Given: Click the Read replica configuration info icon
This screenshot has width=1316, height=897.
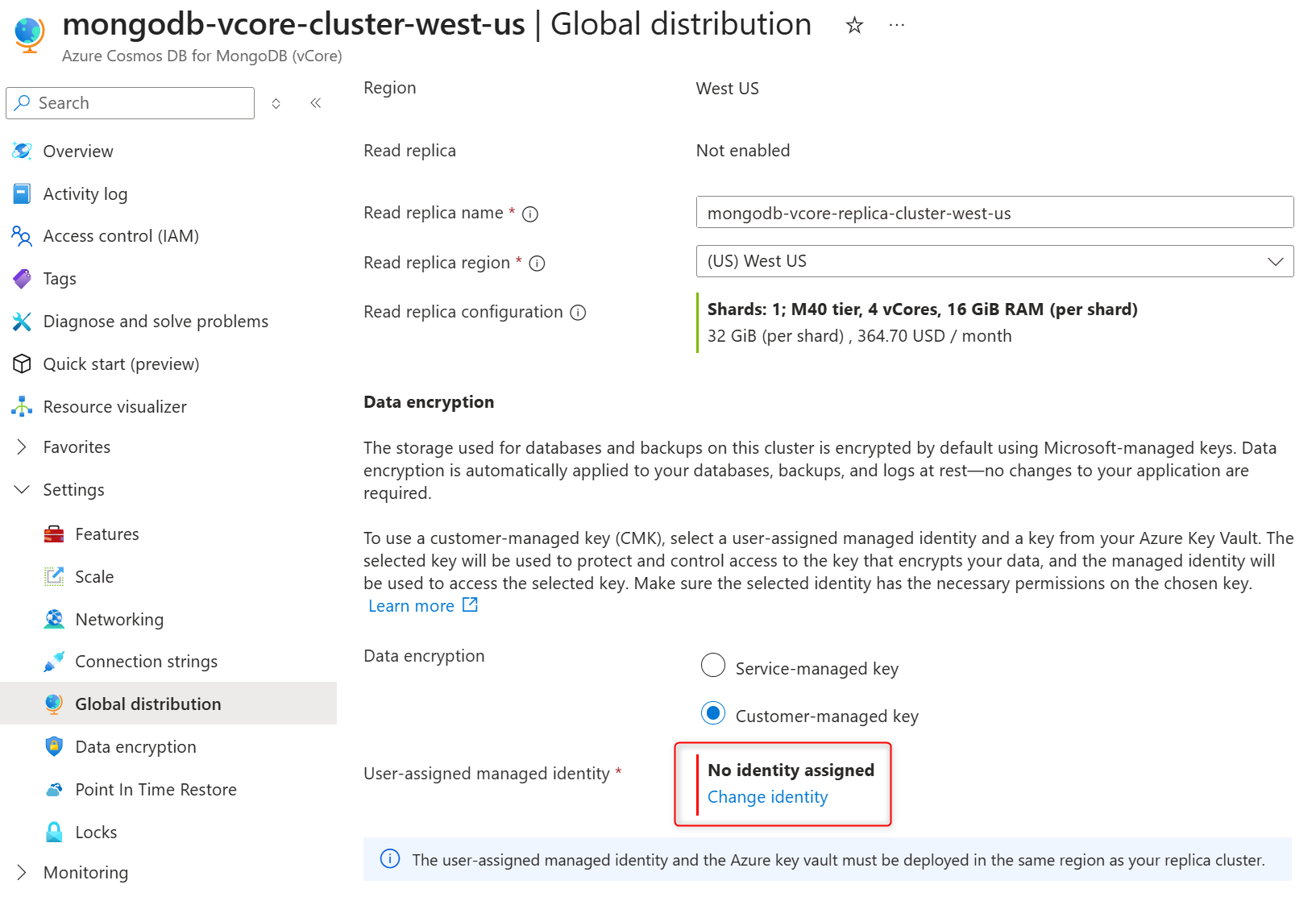Looking at the screenshot, I should [578, 313].
